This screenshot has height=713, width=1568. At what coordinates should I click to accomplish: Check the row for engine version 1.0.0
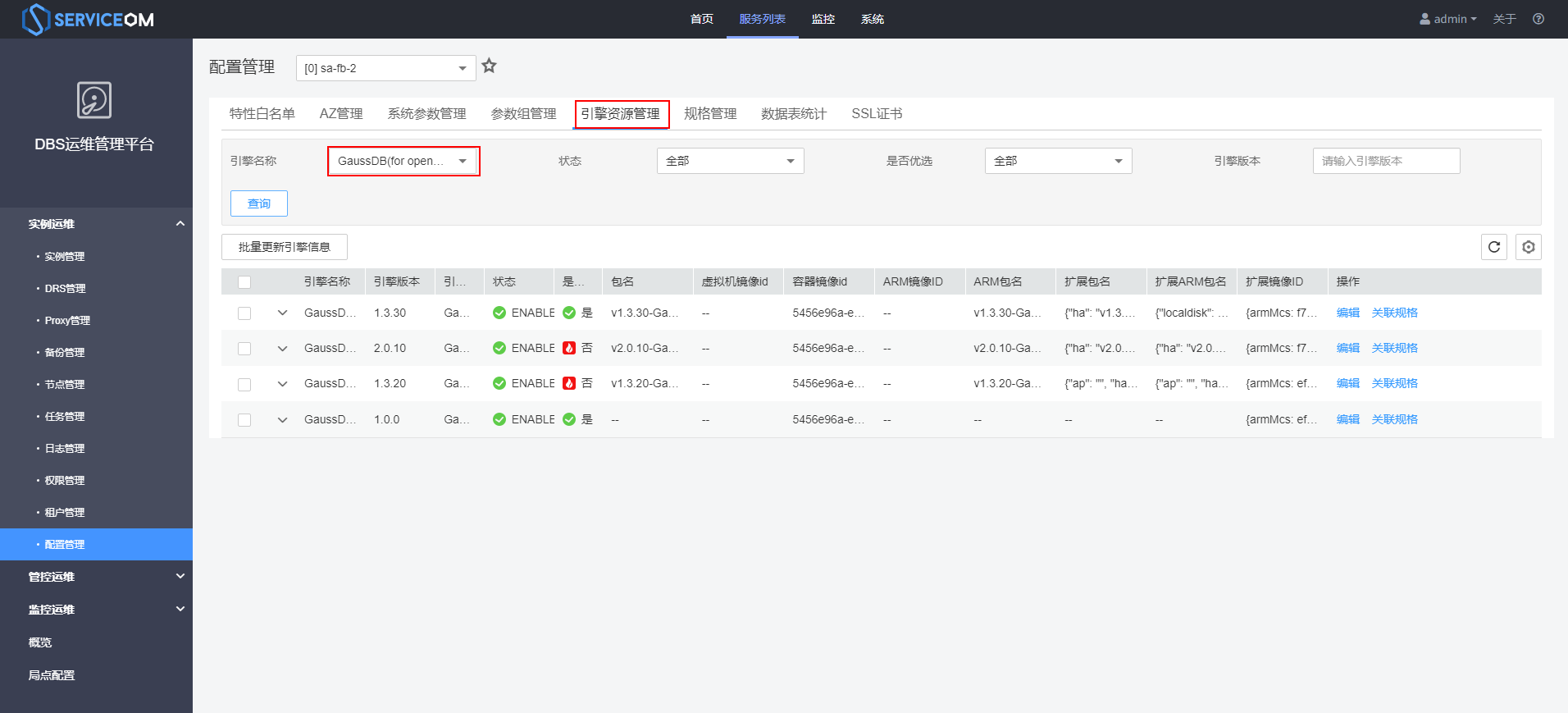244,420
